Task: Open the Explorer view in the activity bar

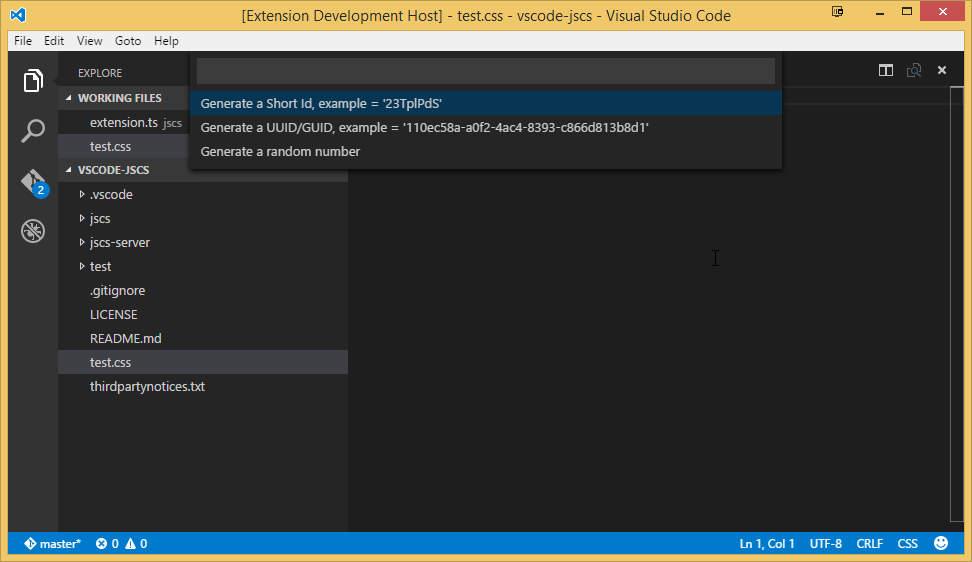Action: coord(33,81)
